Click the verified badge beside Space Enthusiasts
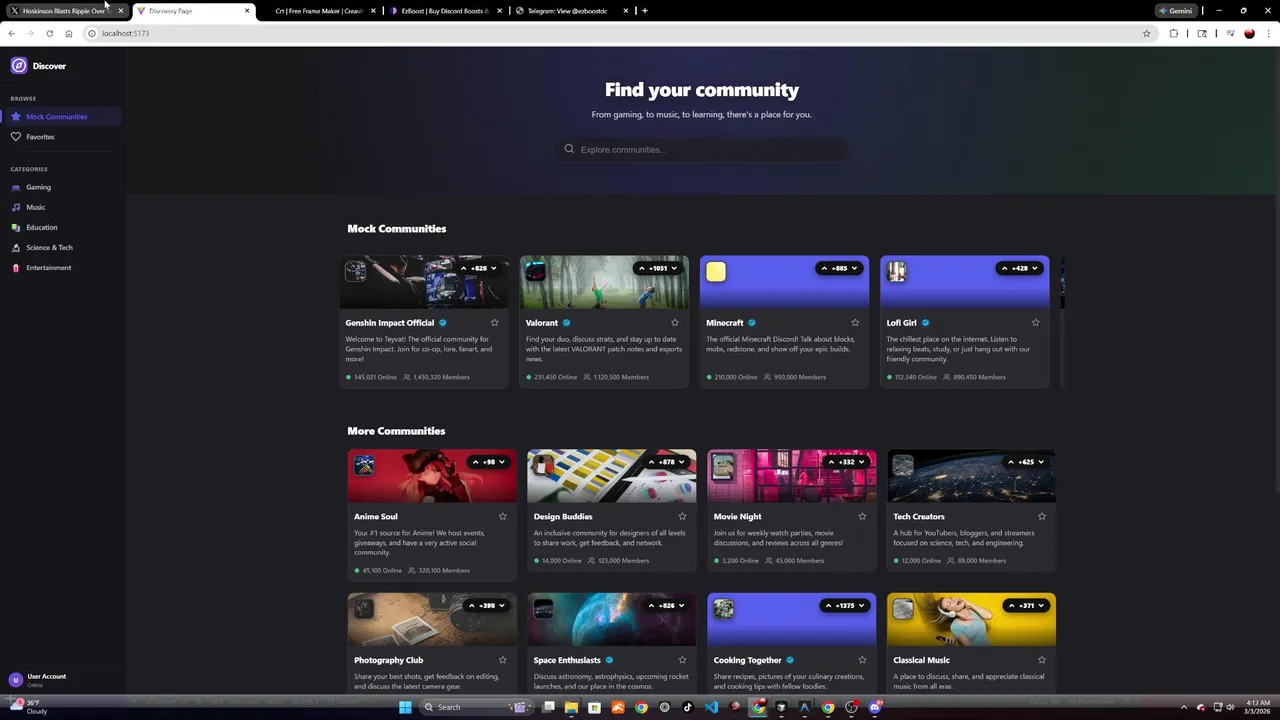The height and width of the screenshot is (720, 1280). (609, 660)
